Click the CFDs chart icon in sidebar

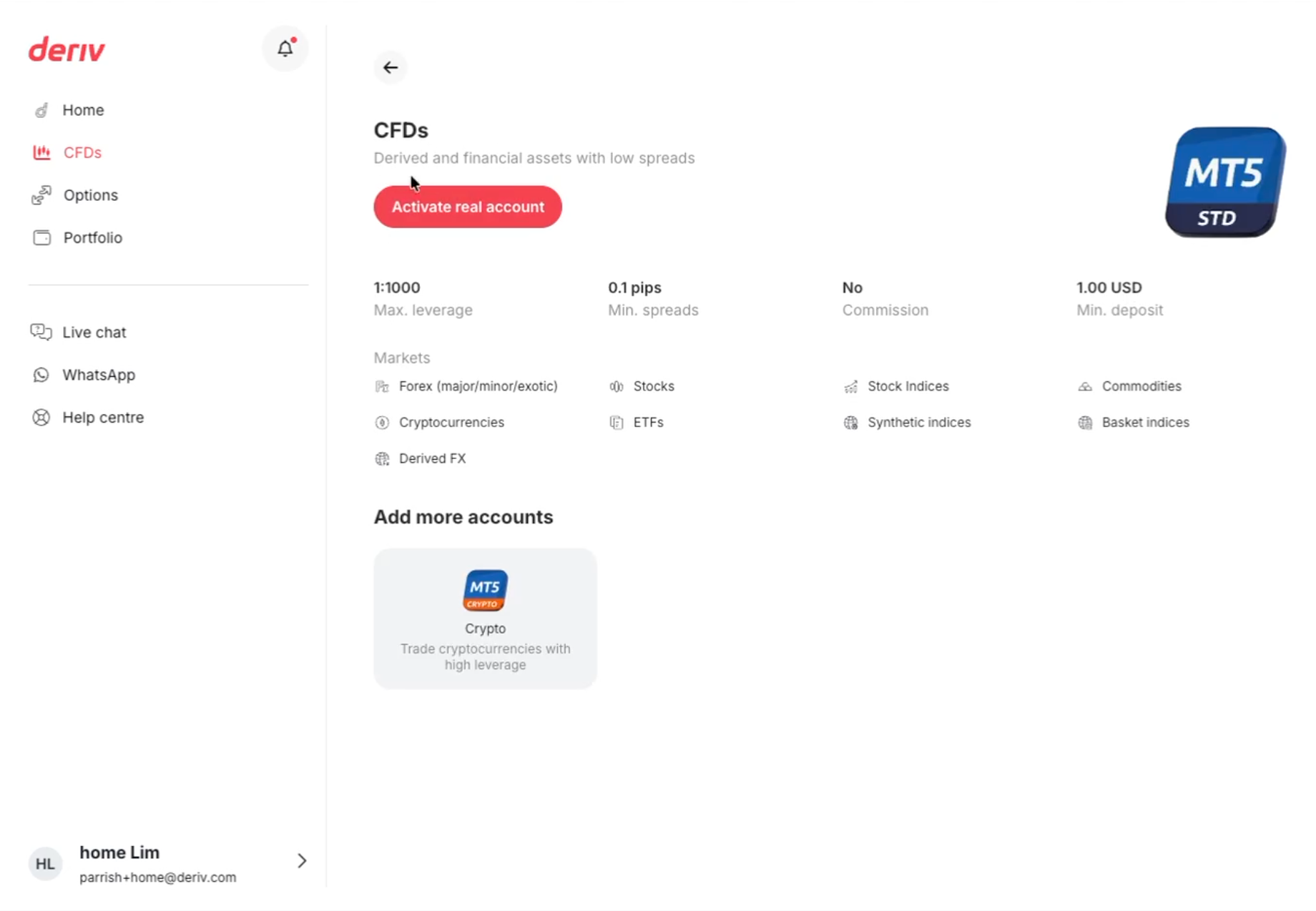click(x=41, y=152)
